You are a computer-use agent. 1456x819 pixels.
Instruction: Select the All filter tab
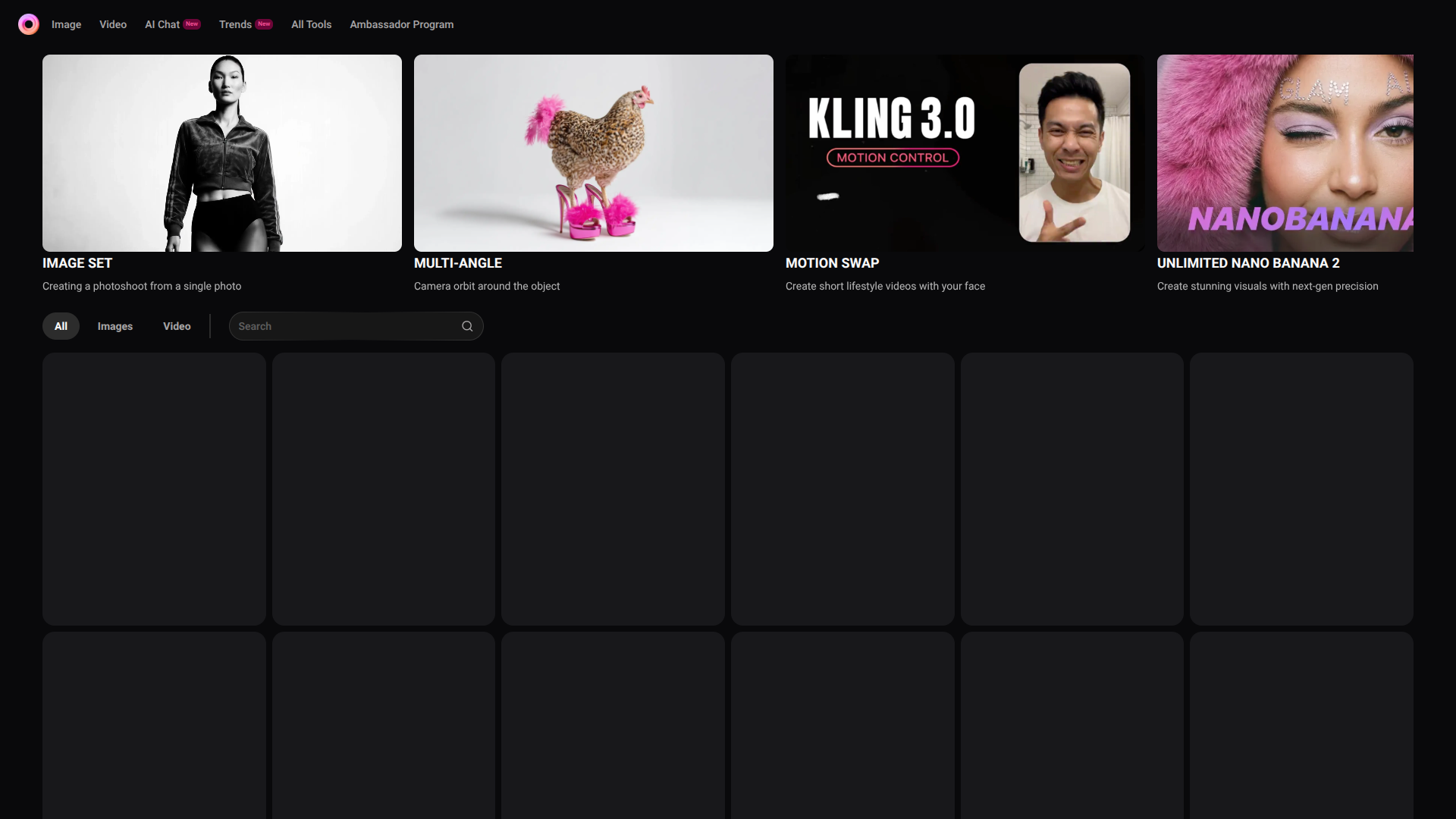pyautogui.click(x=61, y=326)
